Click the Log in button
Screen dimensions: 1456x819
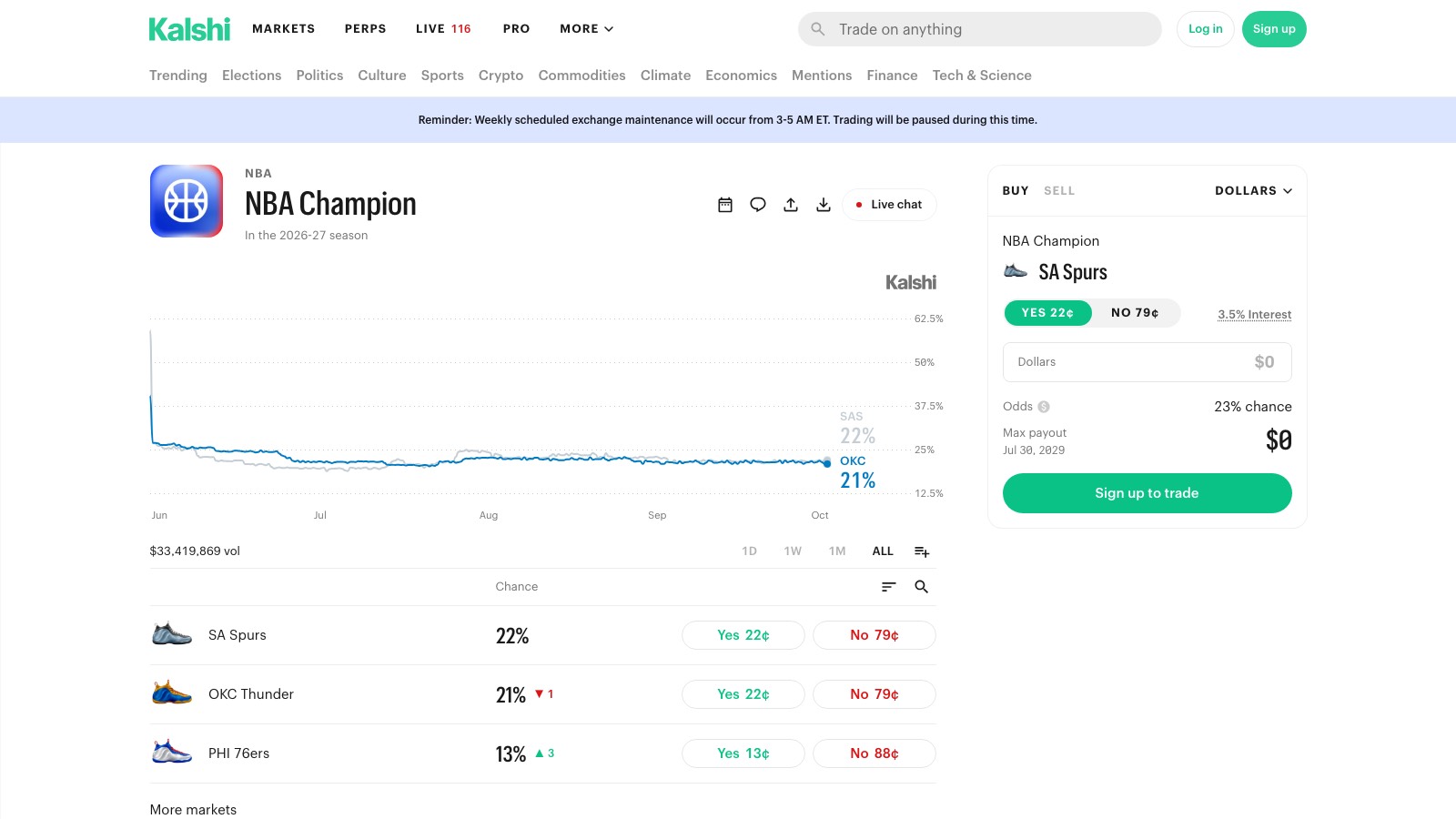pos(1206,29)
